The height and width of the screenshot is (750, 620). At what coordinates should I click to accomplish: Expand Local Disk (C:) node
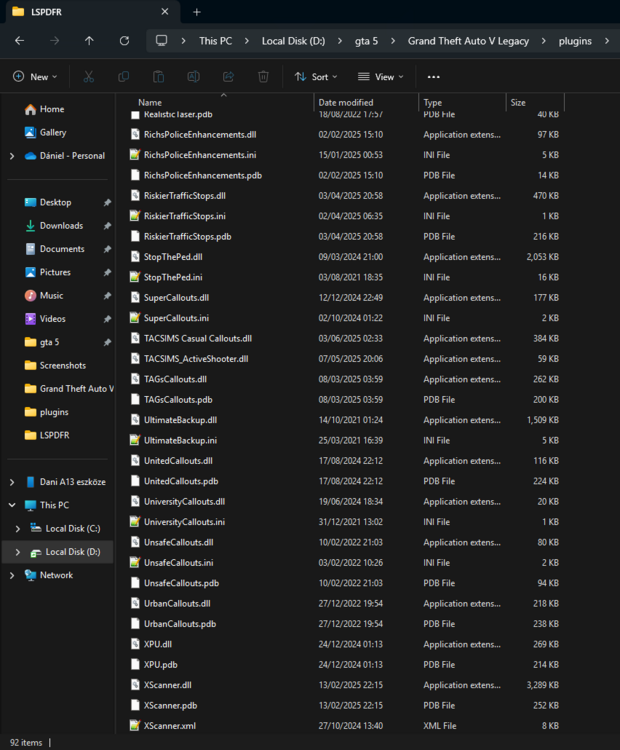click(x=18, y=529)
